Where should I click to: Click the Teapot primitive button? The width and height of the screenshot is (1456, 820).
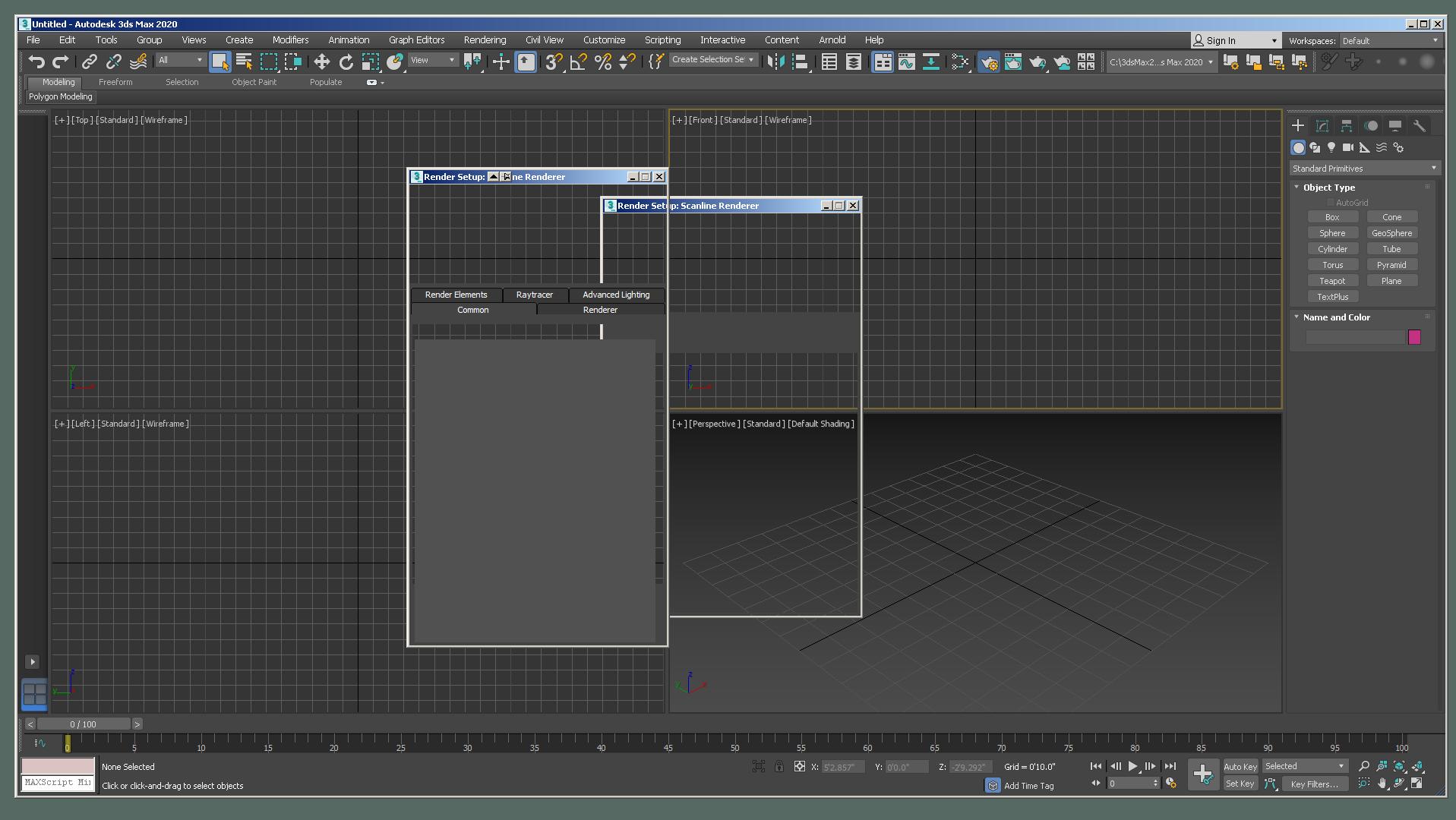[x=1333, y=280]
